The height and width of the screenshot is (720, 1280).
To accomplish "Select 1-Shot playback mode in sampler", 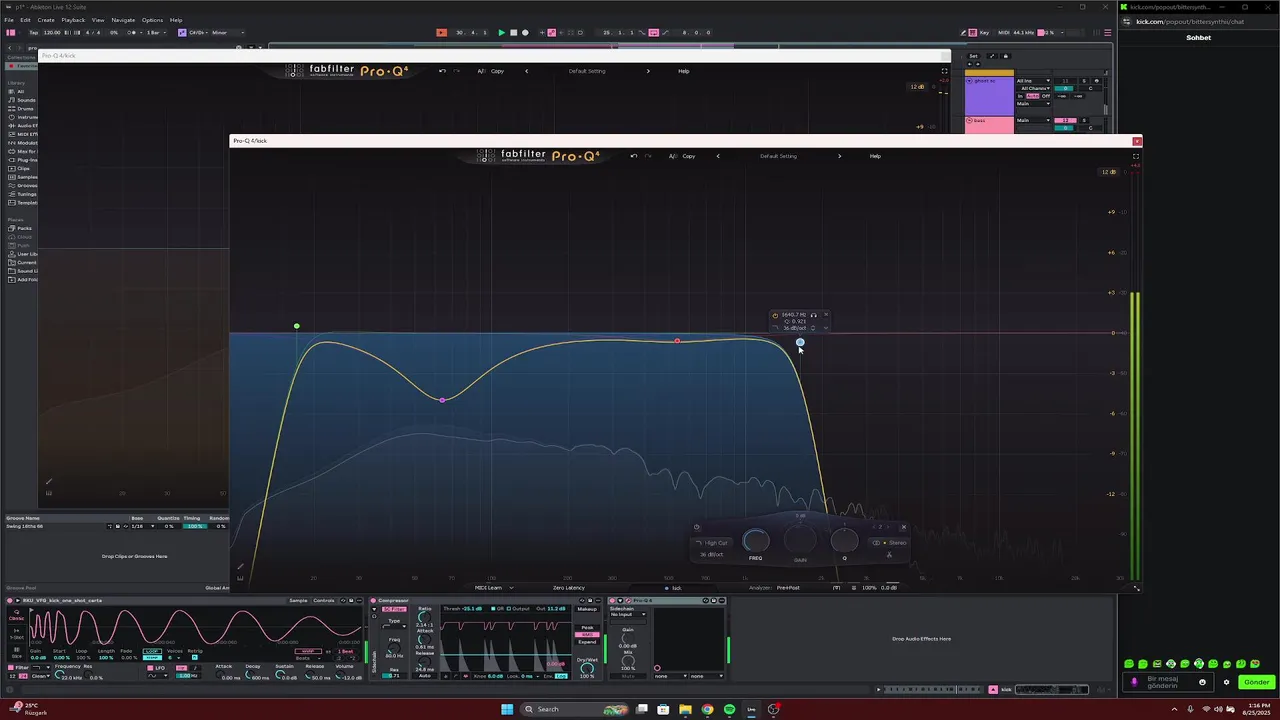I will [x=15, y=634].
